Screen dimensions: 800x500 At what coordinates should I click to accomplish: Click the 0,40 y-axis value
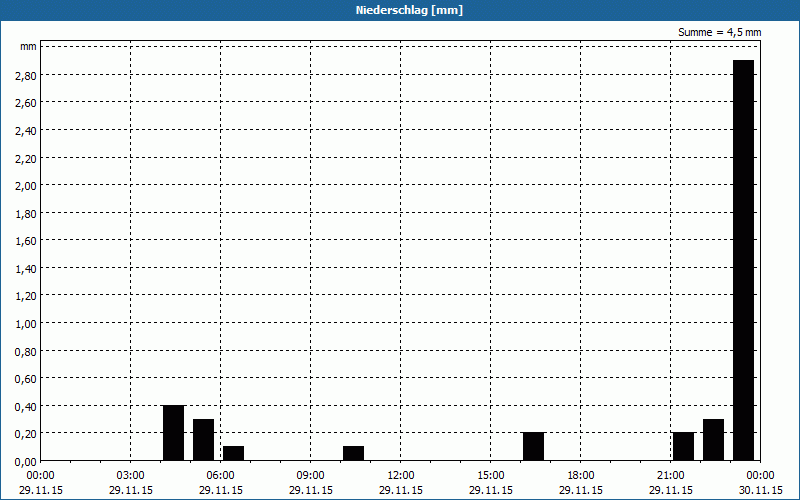tap(27, 407)
